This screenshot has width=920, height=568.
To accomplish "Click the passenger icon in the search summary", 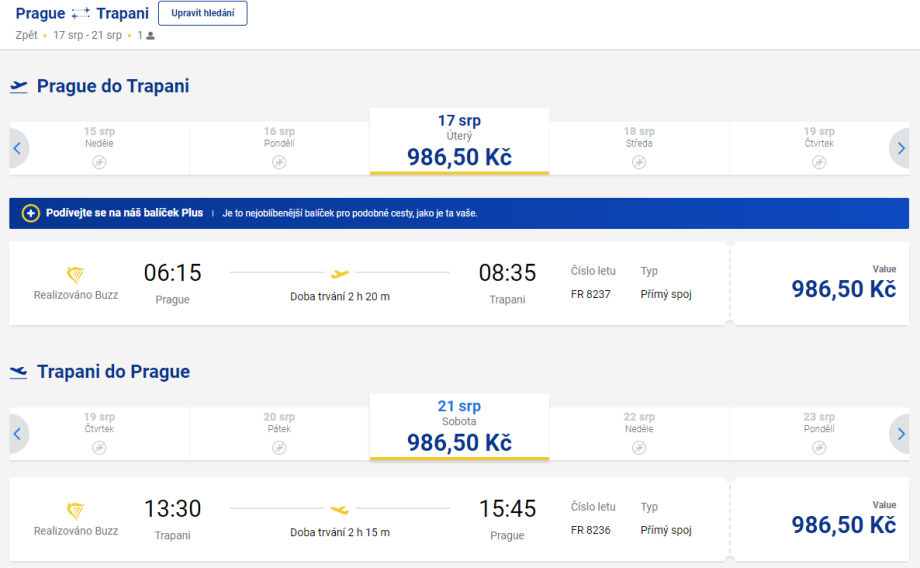I will coord(151,36).
